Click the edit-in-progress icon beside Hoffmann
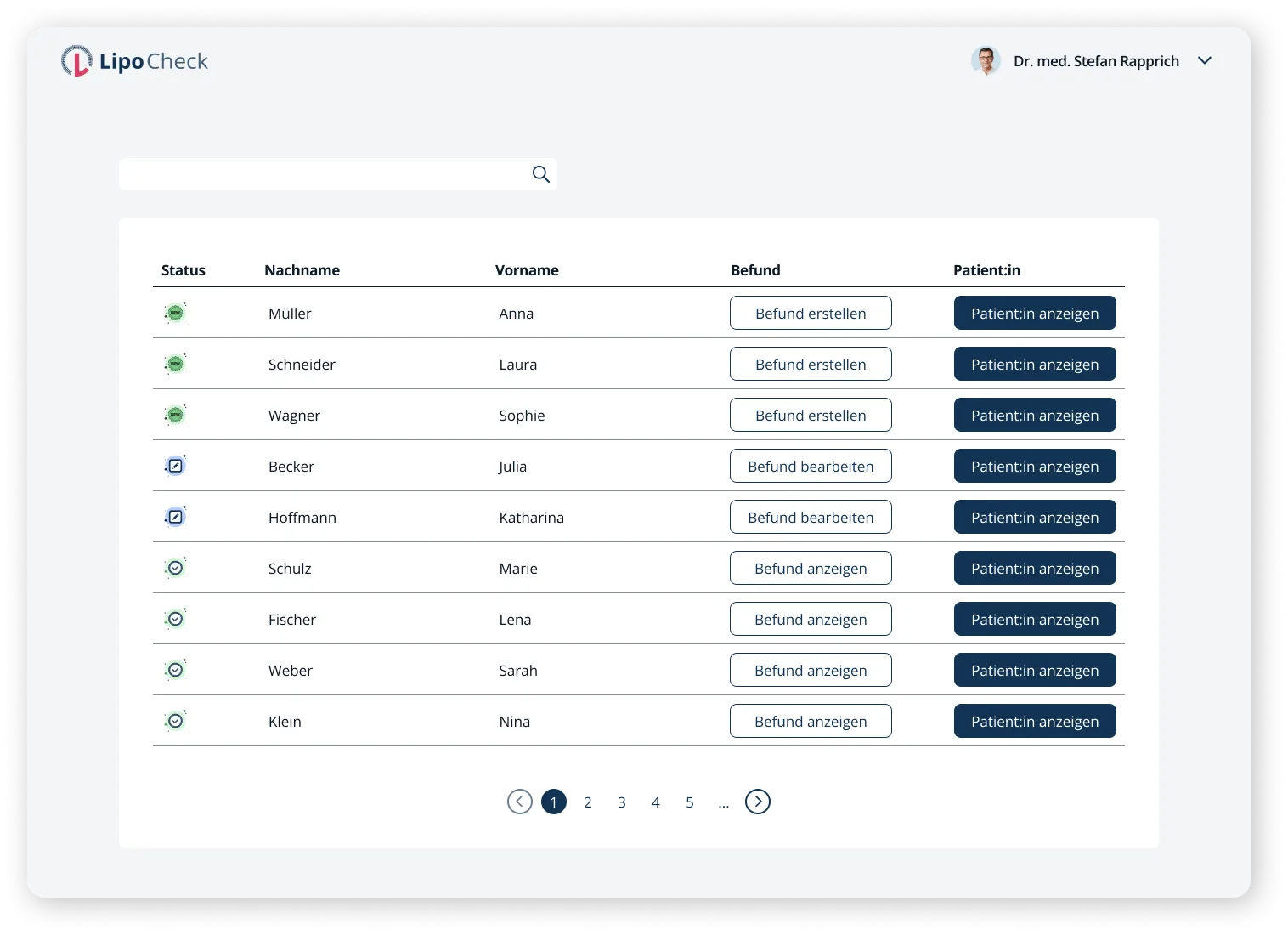 pyautogui.click(x=175, y=516)
